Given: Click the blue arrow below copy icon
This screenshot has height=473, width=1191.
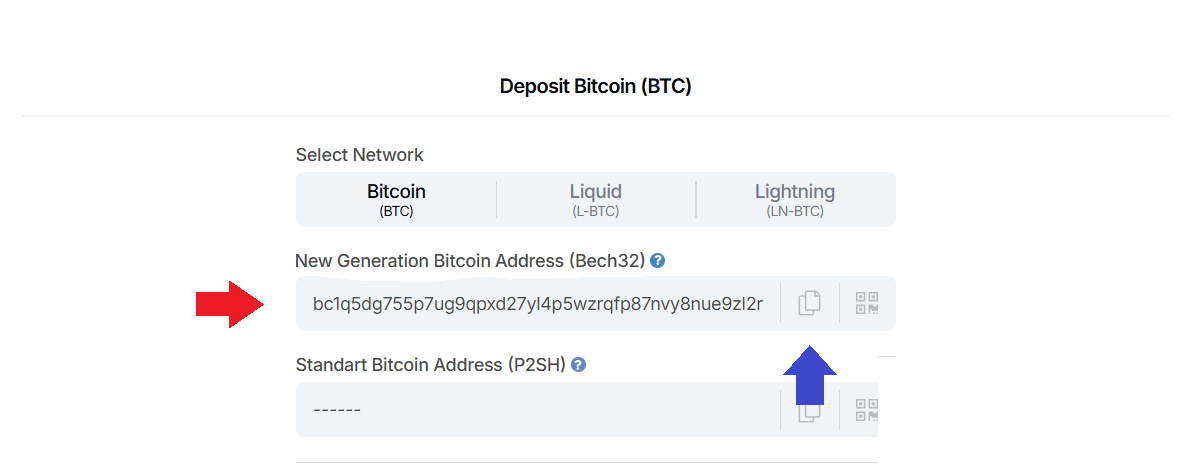Looking at the screenshot, I should pyautogui.click(x=809, y=374).
